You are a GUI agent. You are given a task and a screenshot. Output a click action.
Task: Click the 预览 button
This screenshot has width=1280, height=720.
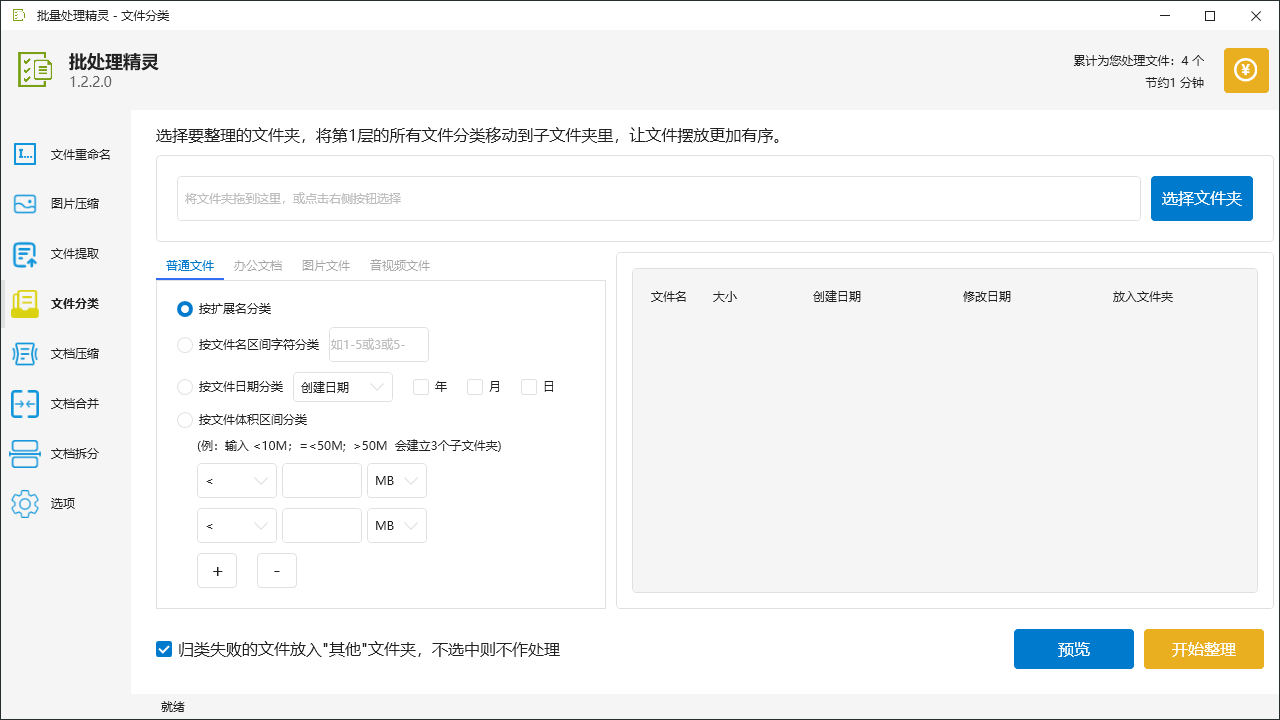coord(1074,648)
